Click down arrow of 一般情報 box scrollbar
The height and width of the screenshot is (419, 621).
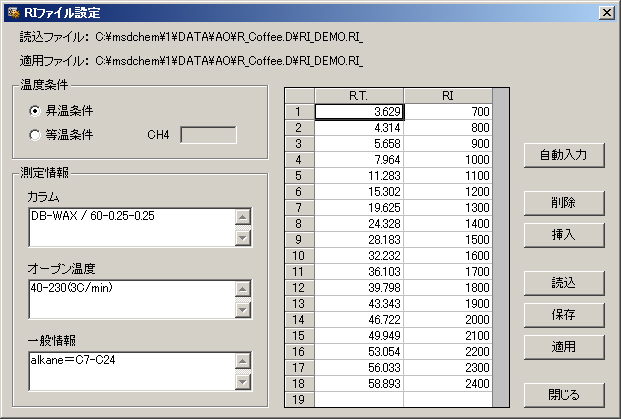pyautogui.click(x=243, y=382)
